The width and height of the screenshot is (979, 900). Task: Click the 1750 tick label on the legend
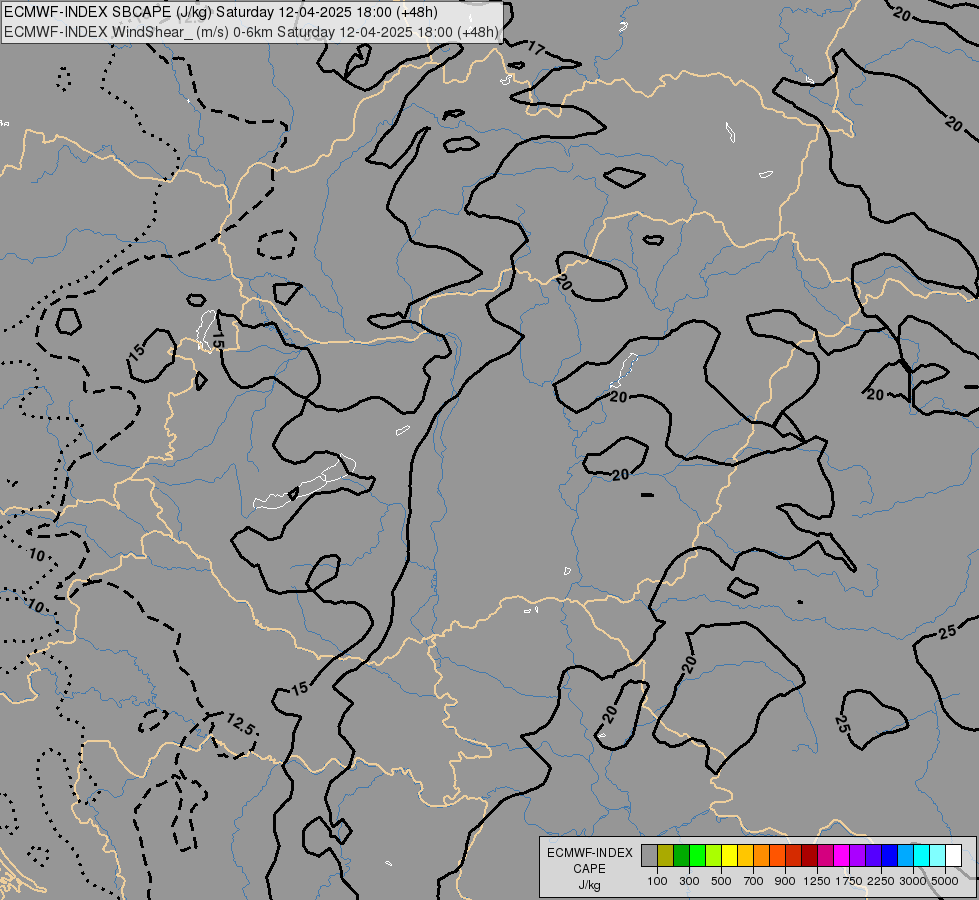[849, 881]
